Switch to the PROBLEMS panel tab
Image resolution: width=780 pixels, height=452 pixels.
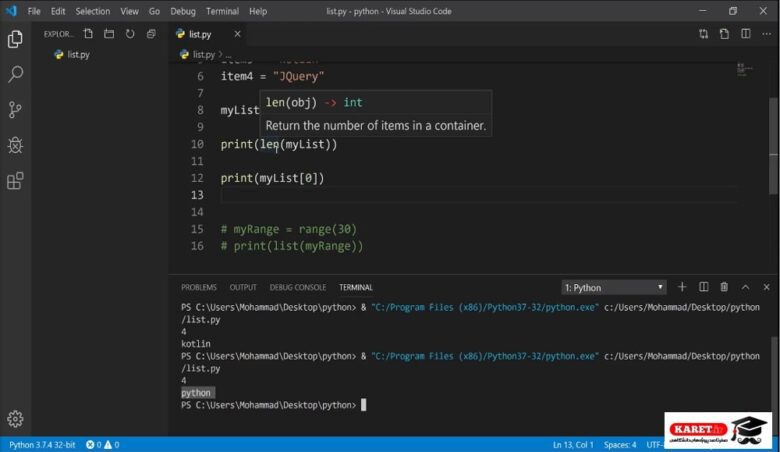(198, 287)
